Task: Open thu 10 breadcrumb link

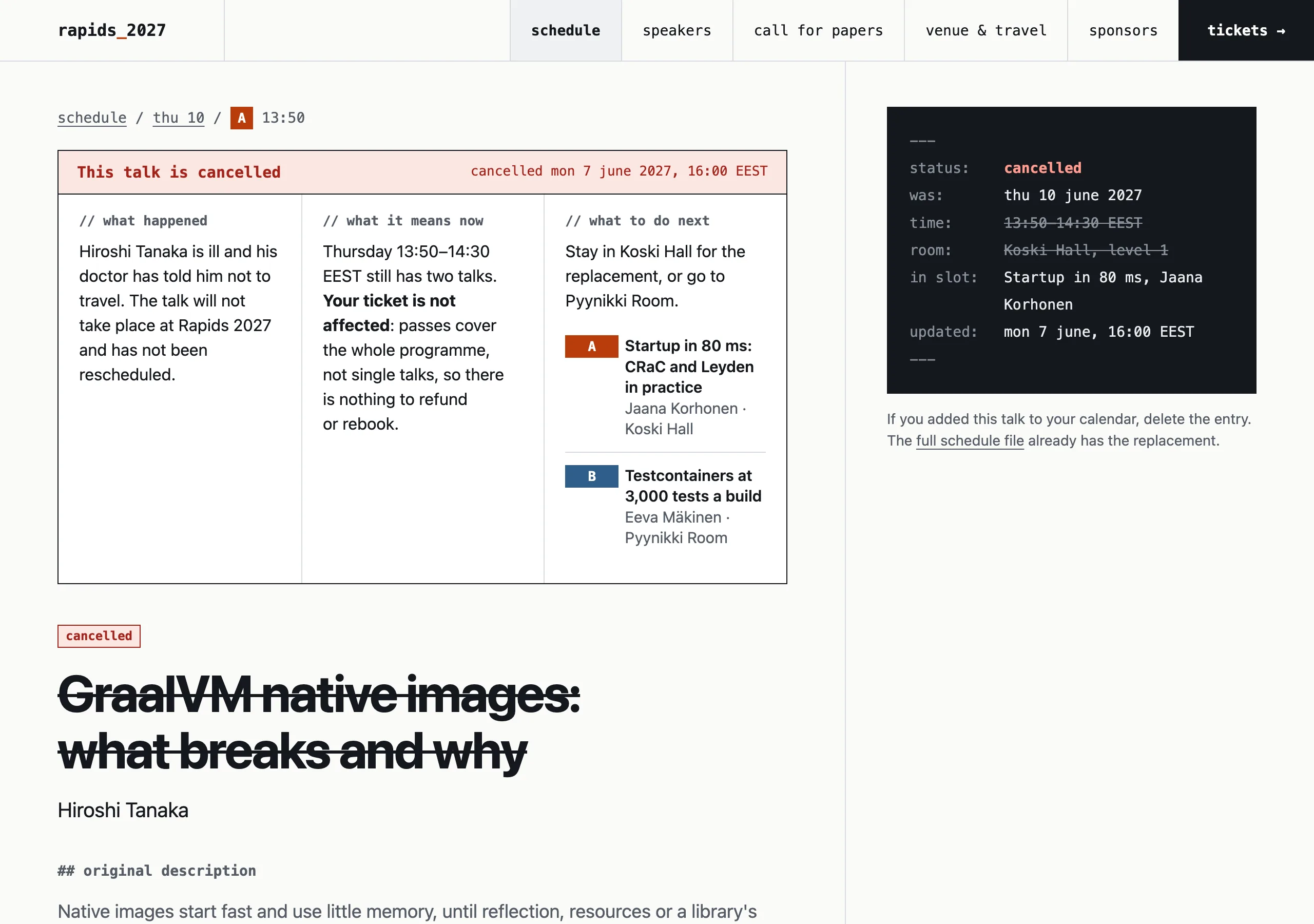Action: [x=179, y=118]
